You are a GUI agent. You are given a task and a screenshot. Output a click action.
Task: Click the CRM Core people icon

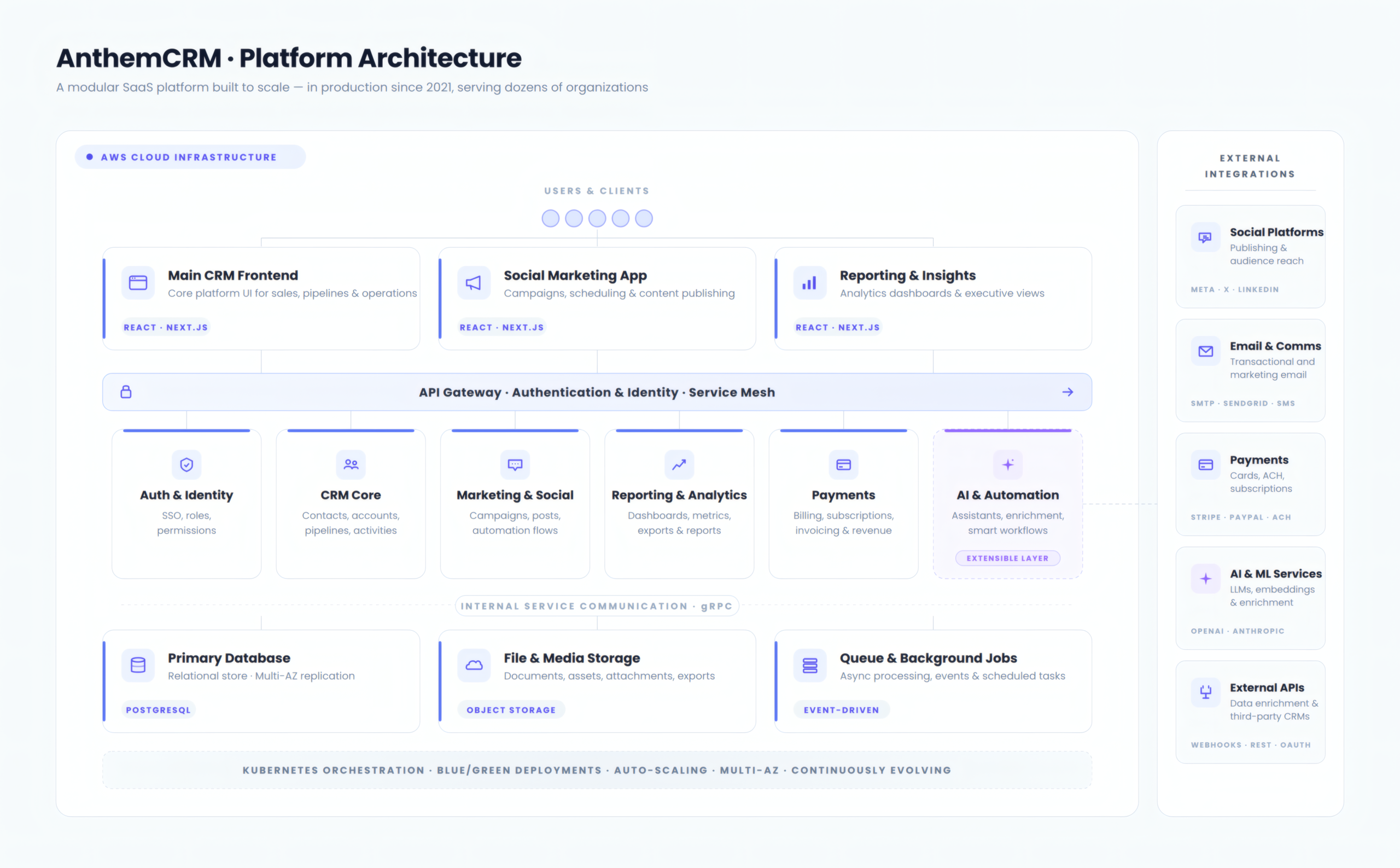[351, 464]
